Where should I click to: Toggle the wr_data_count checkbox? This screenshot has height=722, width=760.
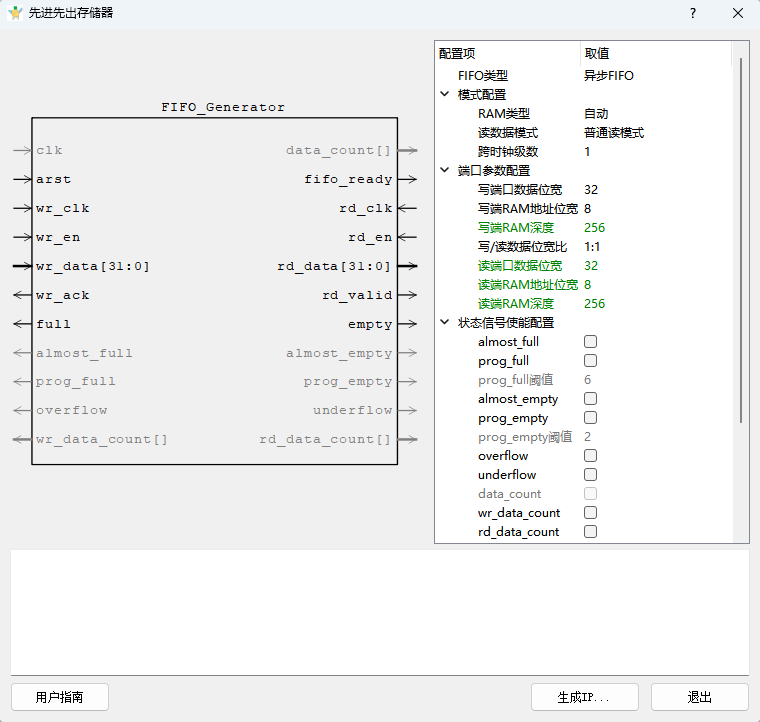click(590, 513)
